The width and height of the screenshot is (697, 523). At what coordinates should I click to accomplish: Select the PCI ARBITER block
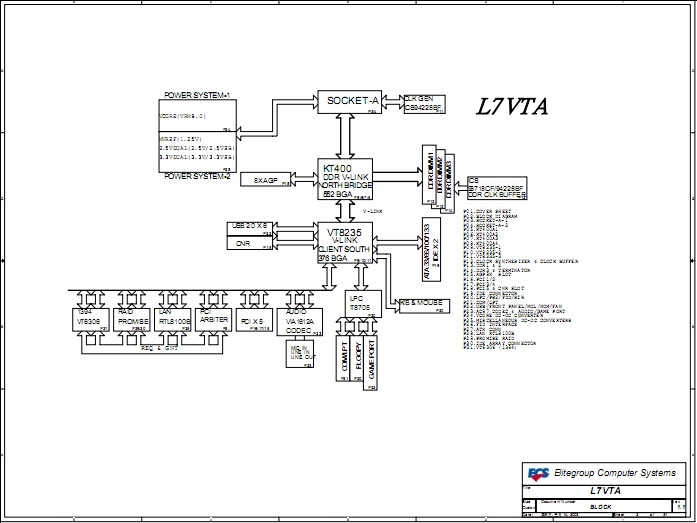[x=213, y=319]
